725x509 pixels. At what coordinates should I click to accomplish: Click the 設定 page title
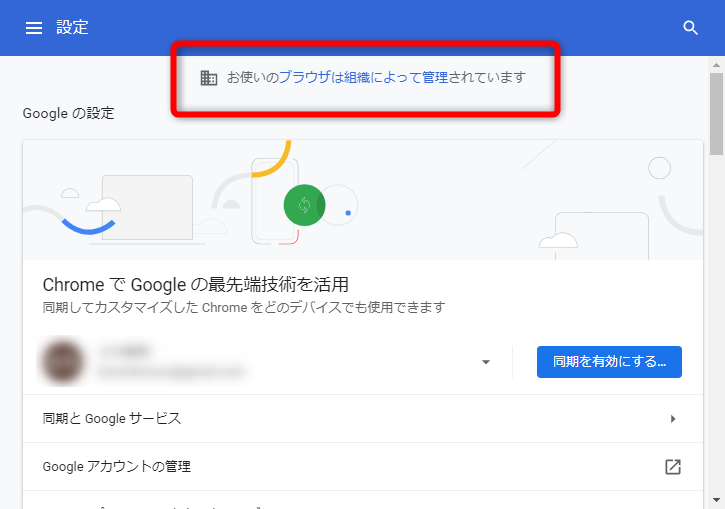coord(72,27)
